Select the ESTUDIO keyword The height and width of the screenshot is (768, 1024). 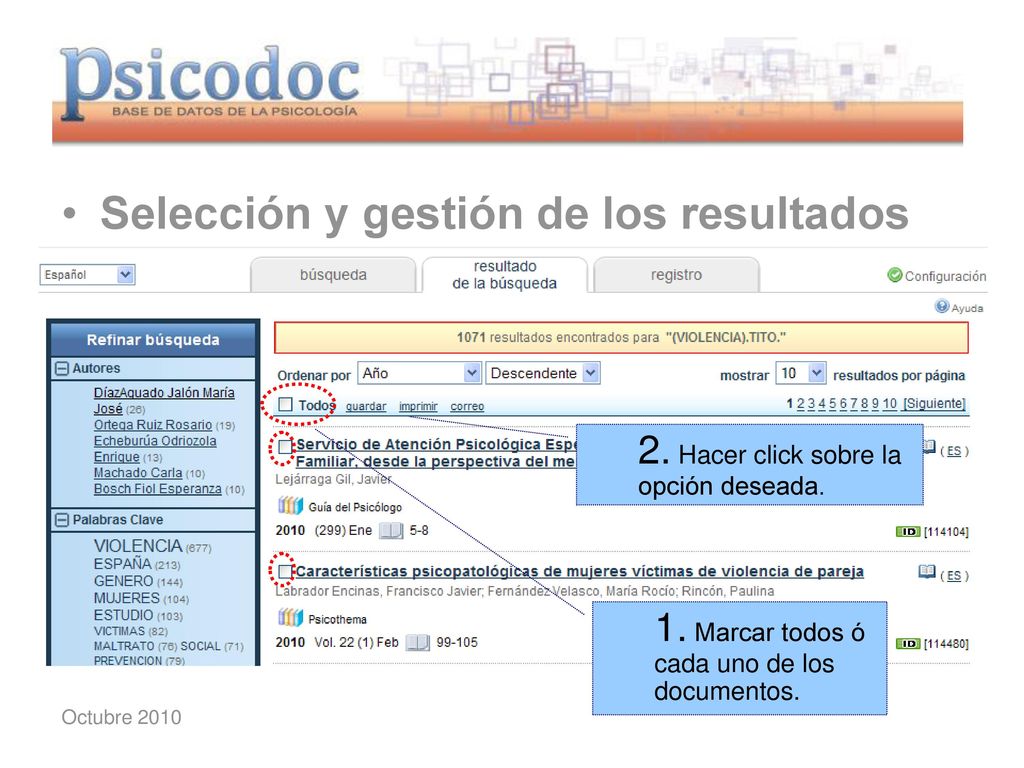click(x=123, y=615)
